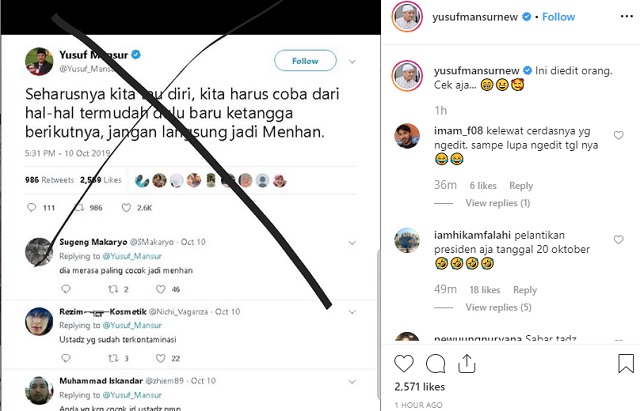The height and width of the screenshot is (411, 640).
Task: Open the chevron menu on Muhammad Iskandar's reply
Action: (x=352, y=382)
